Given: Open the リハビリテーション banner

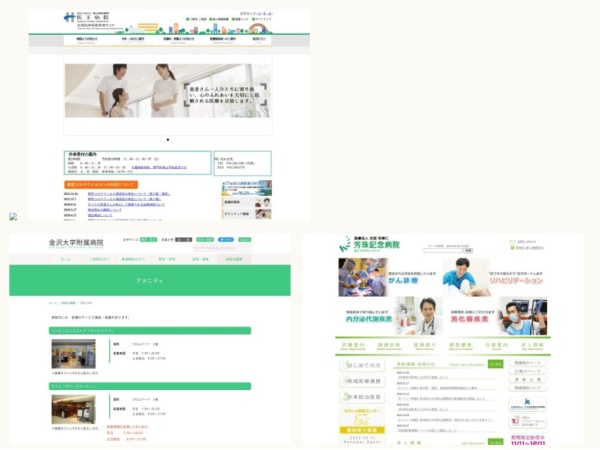Looking at the screenshot, I should tap(494, 277).
